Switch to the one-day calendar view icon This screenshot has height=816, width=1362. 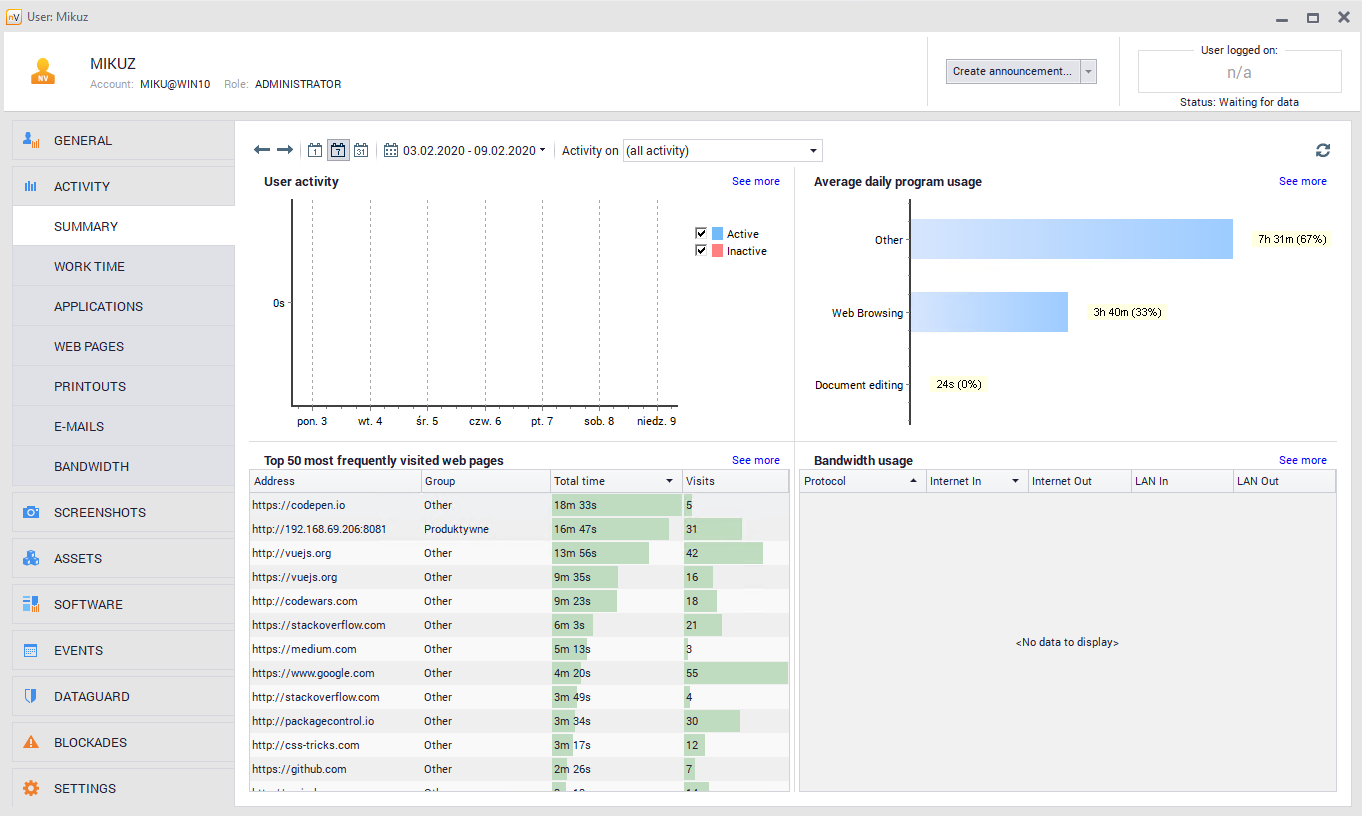coord(315,151)
